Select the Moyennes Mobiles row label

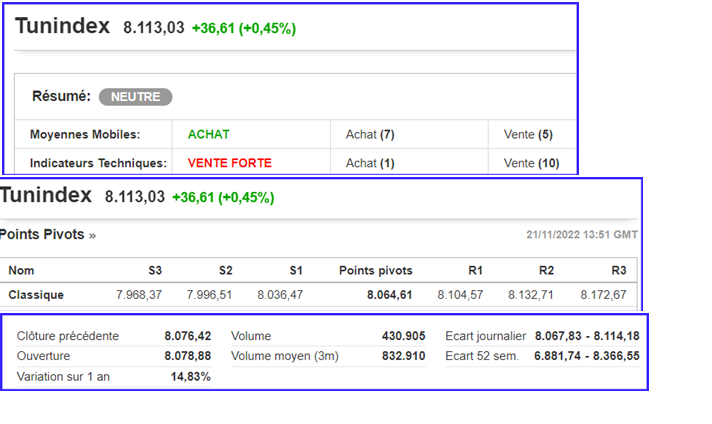click(85, 134)
